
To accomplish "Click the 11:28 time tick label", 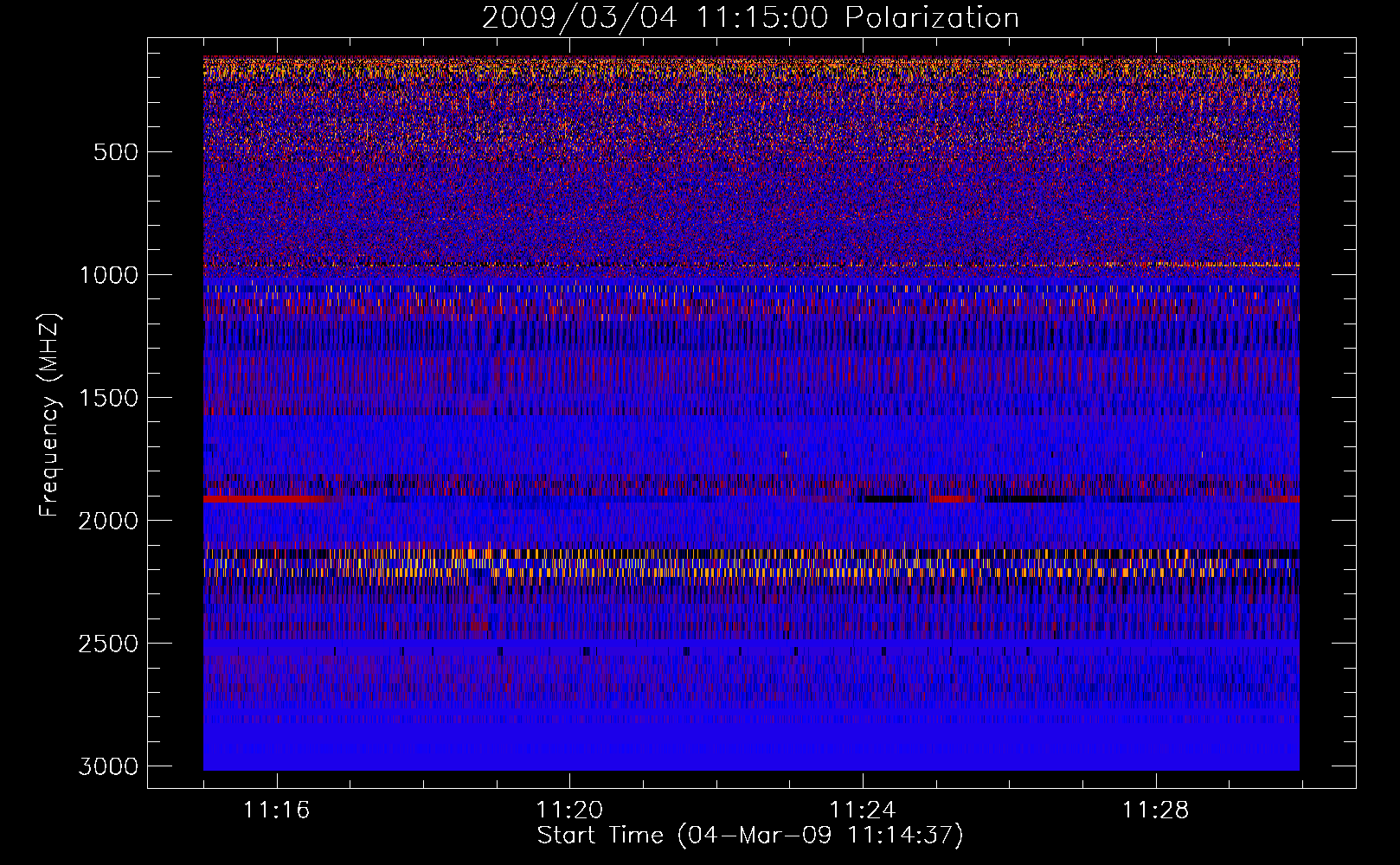I will pyautogui.click(x=1156, y=811).
